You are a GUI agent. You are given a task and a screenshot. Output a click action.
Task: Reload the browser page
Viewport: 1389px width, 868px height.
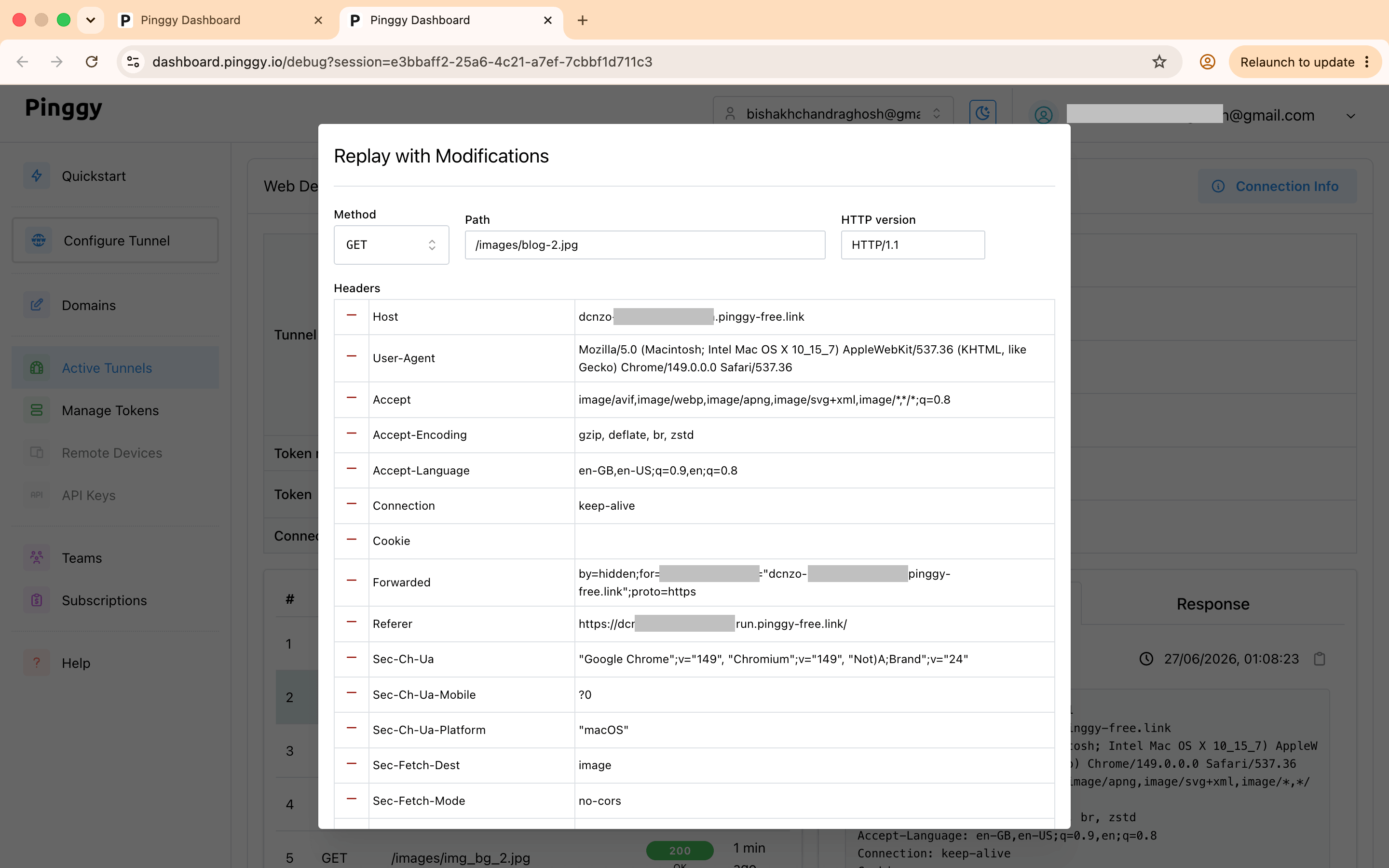point(91,62)
